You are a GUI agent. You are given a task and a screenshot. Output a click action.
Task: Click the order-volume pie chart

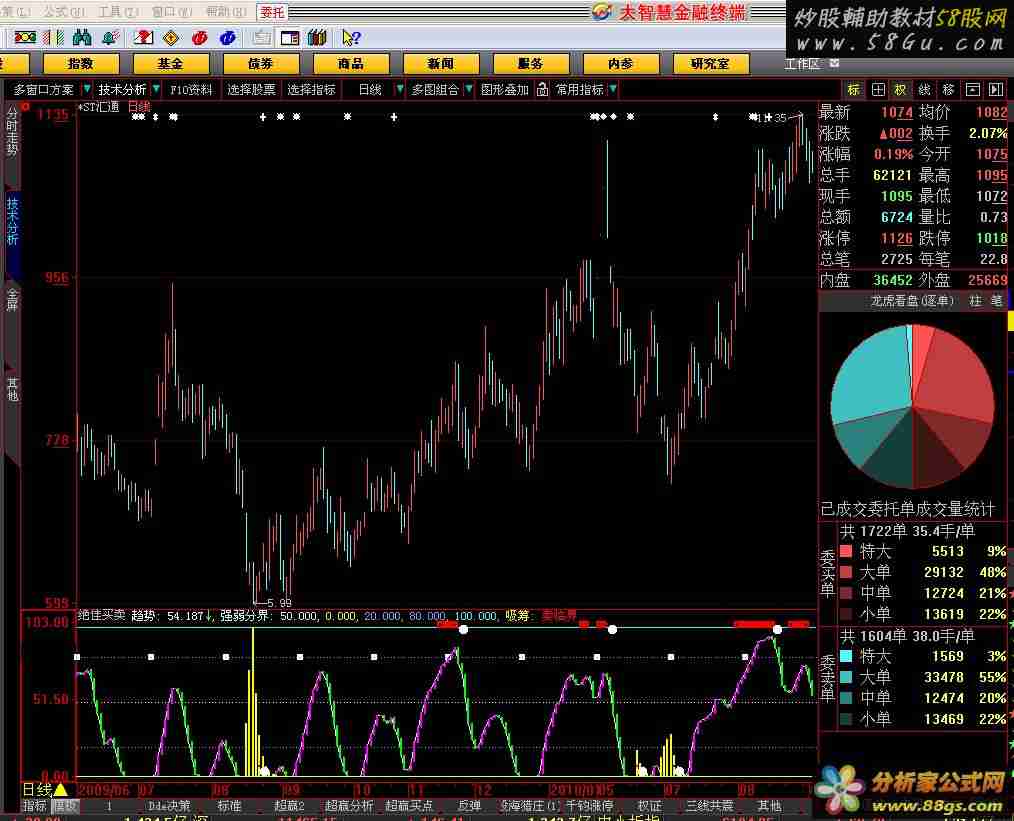coord(912,406)
